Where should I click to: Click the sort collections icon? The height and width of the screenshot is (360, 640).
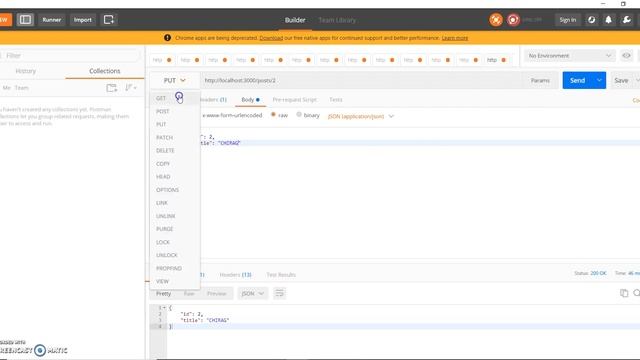tap(131, 88)
